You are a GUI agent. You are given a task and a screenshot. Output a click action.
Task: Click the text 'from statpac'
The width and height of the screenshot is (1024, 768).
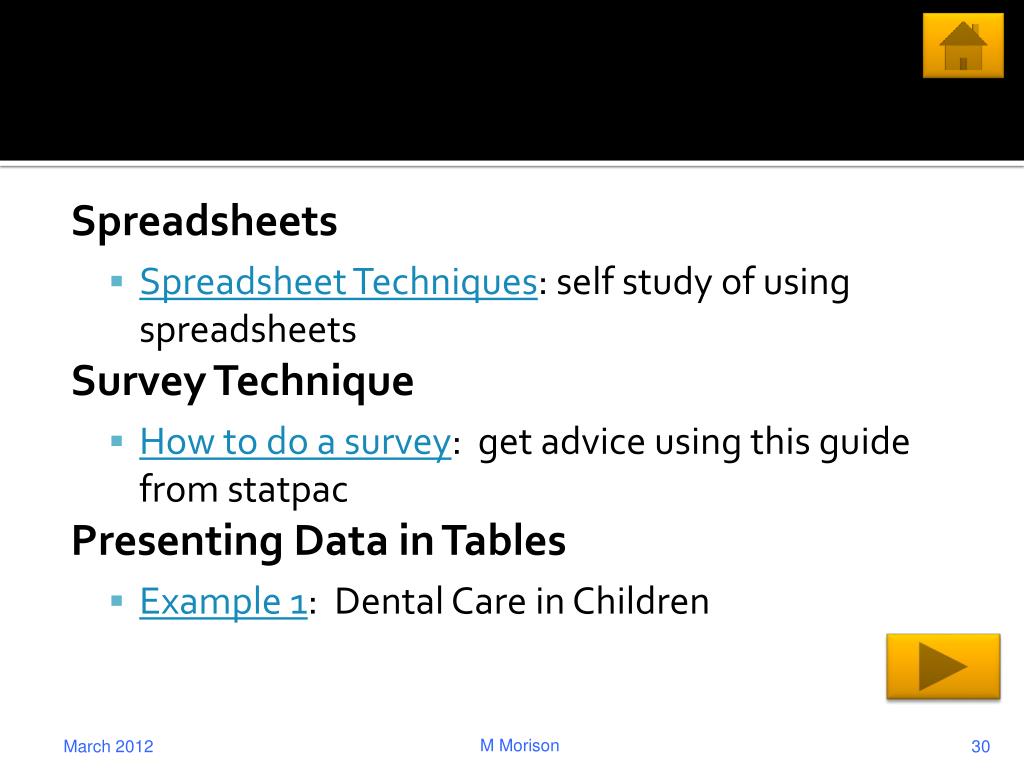tap(244, 490)
